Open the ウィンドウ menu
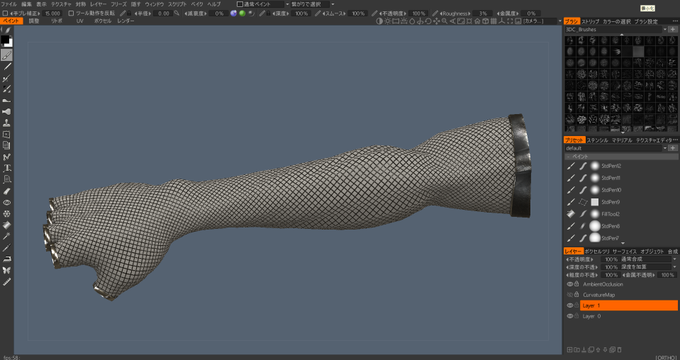This screenshot has width=680, height=360. coord(154,4)
